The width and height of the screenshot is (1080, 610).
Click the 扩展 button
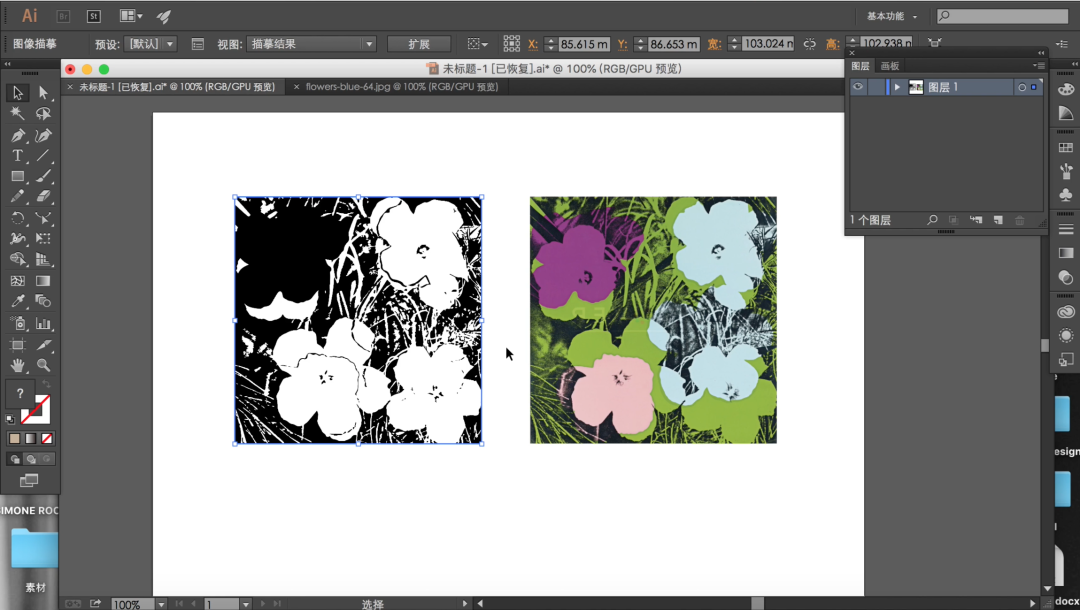tap(419, 44)
